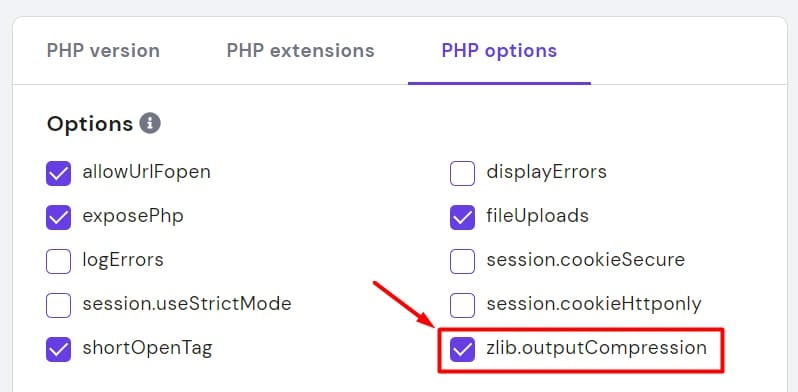Select the PHP options tab
Image resolution: width=798 pixels, height=392 pixels.
[499, 51]
